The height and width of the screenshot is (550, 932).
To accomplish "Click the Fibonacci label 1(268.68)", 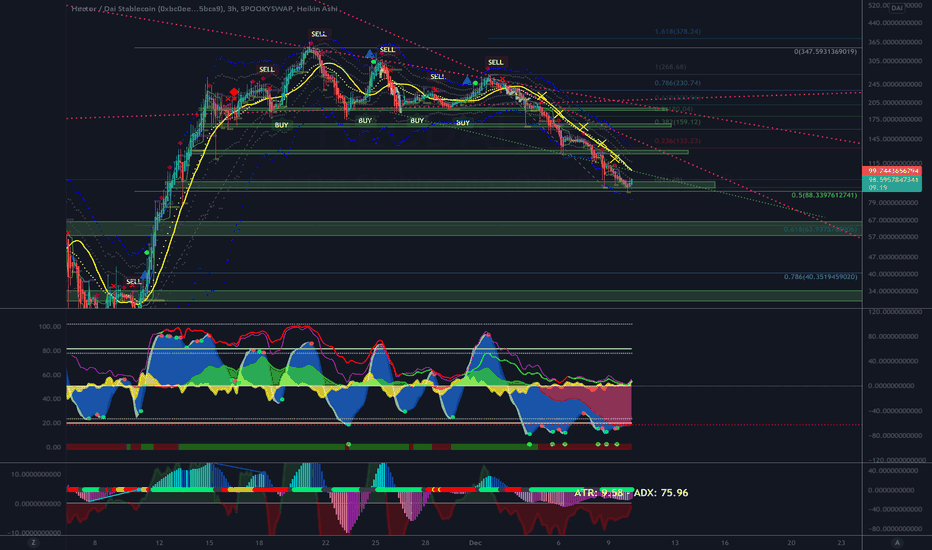I will (670, 67).
